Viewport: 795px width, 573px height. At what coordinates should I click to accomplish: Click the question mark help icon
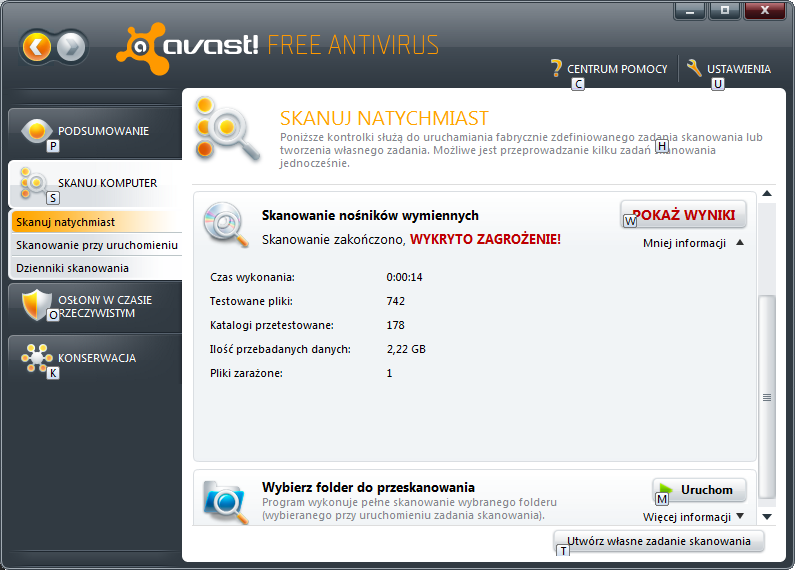point(556,68)
